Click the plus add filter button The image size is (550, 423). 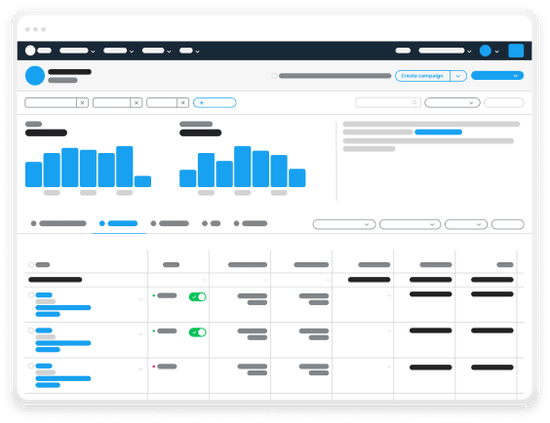[215, 103]
